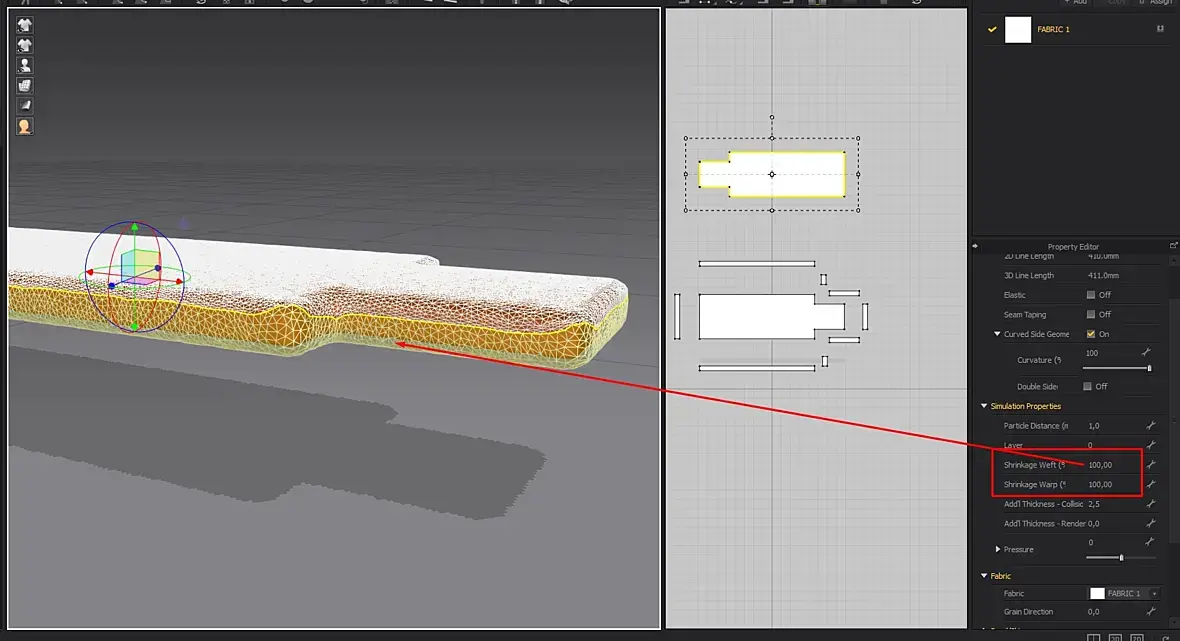Click the Particle Distance label
Viewport: 1180px width, 641px height.
[x=1036, y=426]
